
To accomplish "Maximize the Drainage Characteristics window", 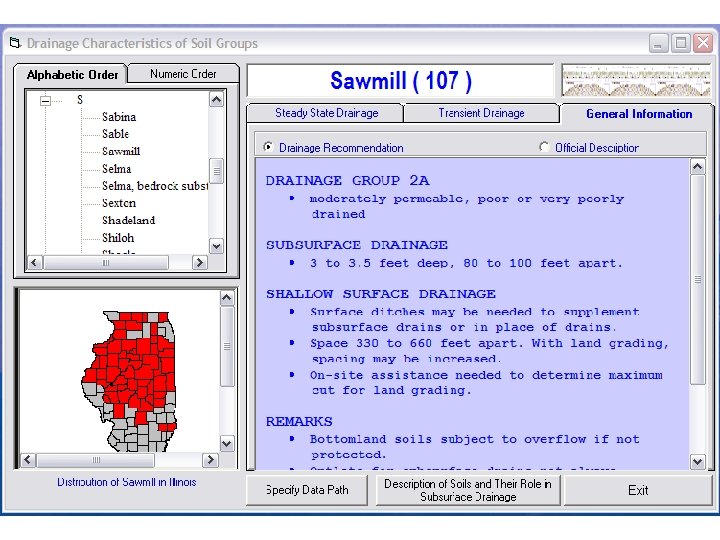I will pyautogui.click(x=681, y=43).
